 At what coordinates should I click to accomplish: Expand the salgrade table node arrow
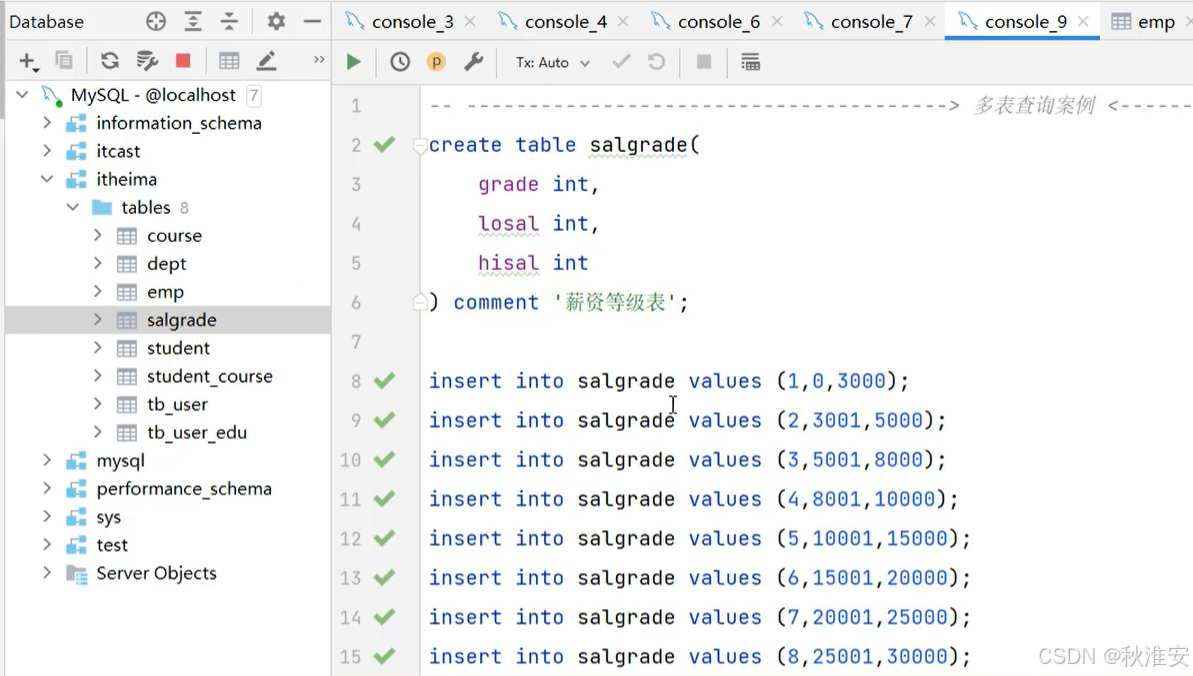[x=97, y=320]
